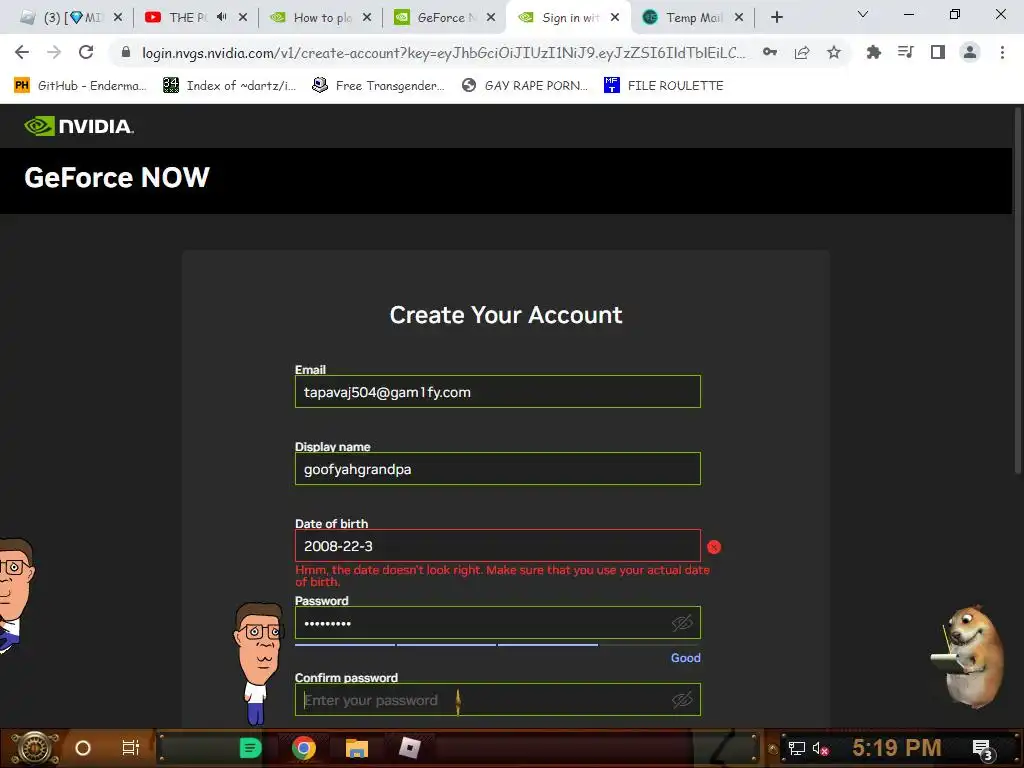Toggle the browser side panel
1024x768 pixels.
(938, 52)
